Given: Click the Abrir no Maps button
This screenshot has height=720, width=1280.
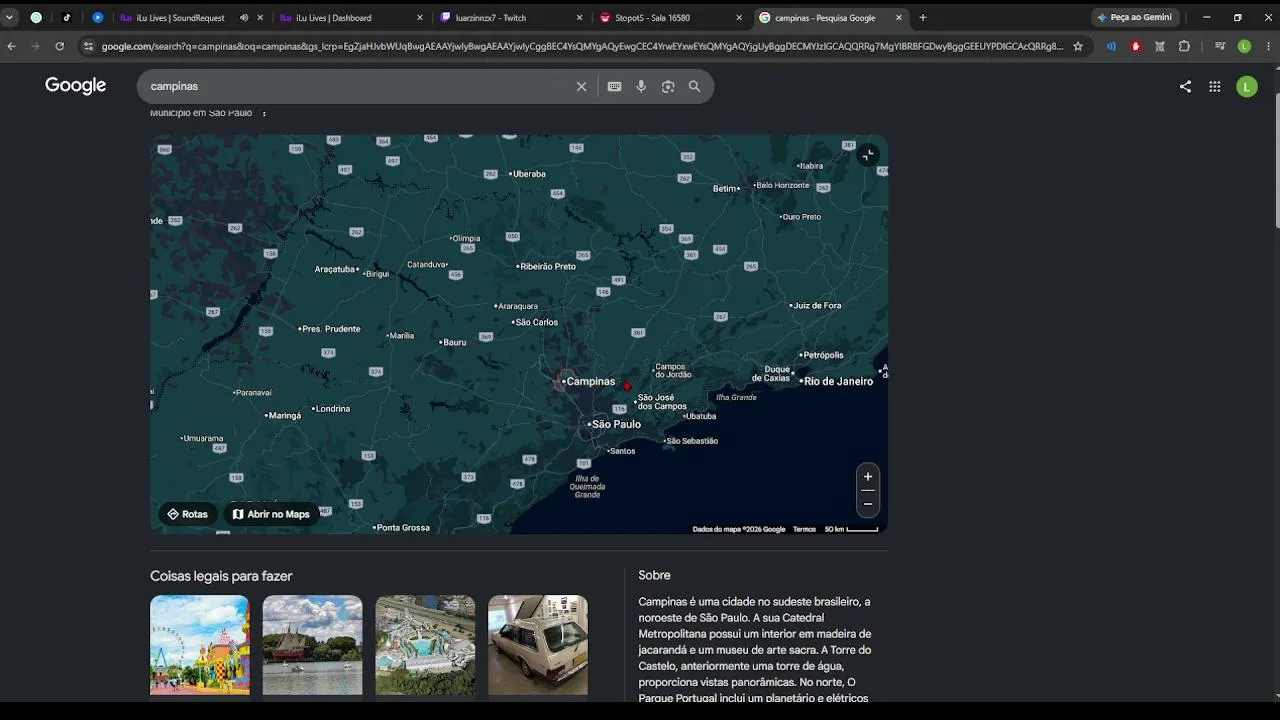Looking at the screenshot, I should (x=271, y=514).
